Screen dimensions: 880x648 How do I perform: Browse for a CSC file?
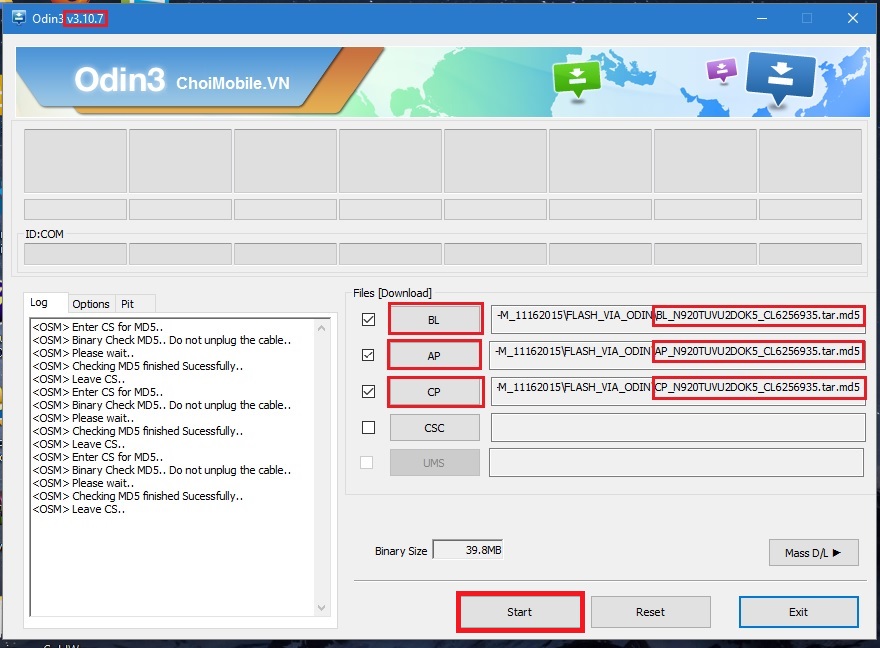[434, 428]
